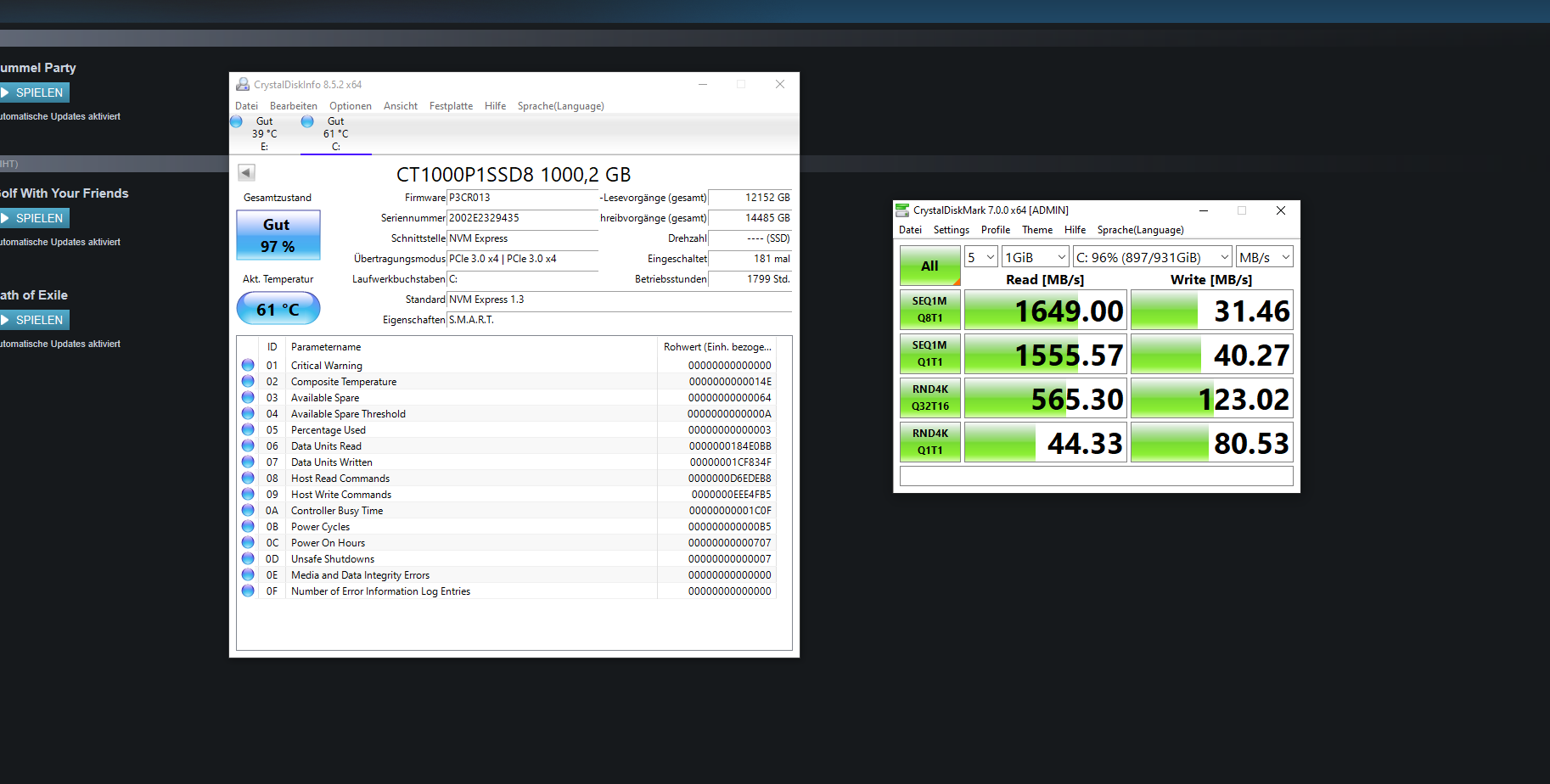Click status orb for Error Information Log Entries
This screenshot has width=1550, height=784.
click(x=248, y=591)
